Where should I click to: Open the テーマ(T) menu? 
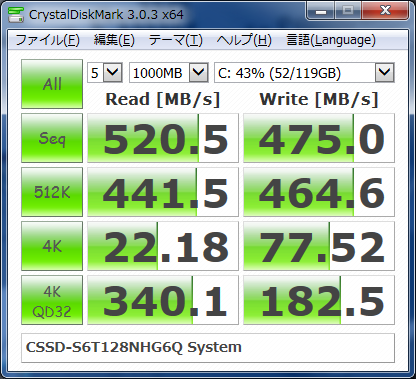pyautogui.click(x=175, y=40)
